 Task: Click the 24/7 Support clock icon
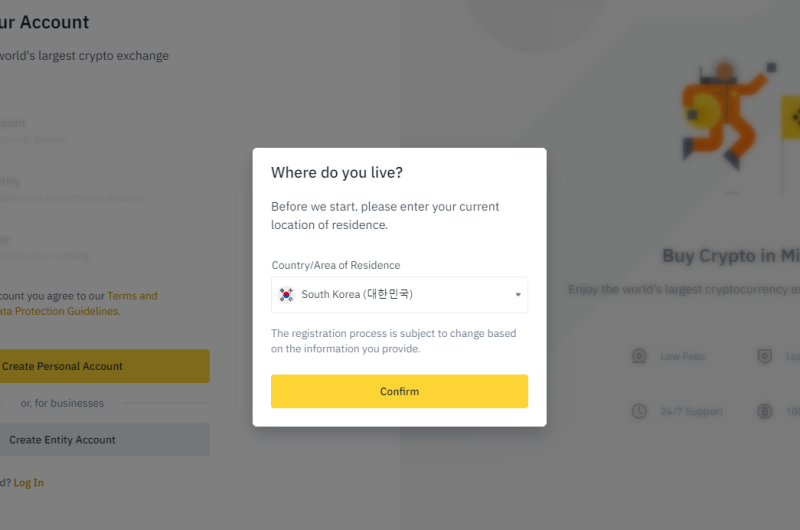click(x=639, y=411)
